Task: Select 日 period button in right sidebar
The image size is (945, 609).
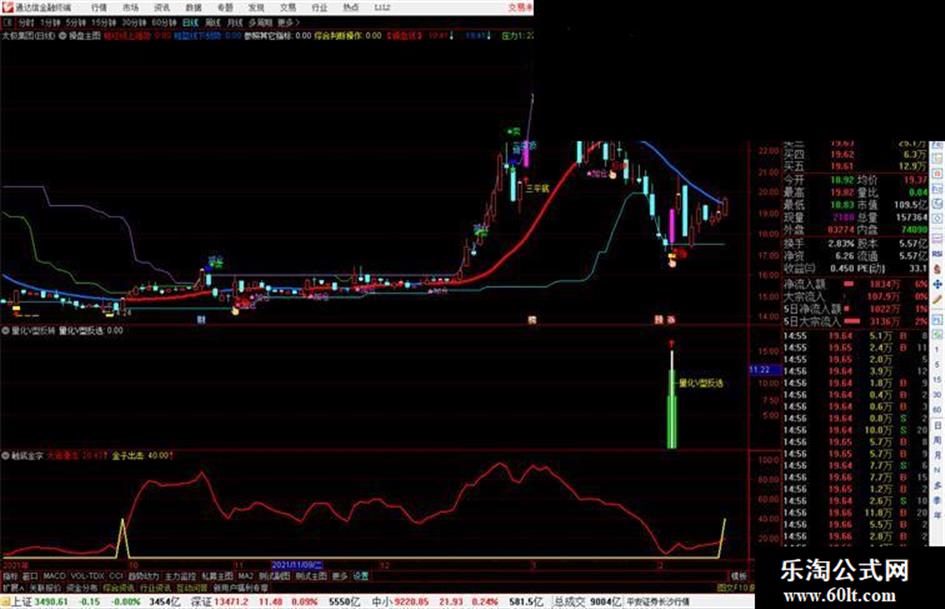Action: click(x=937, y=425)
